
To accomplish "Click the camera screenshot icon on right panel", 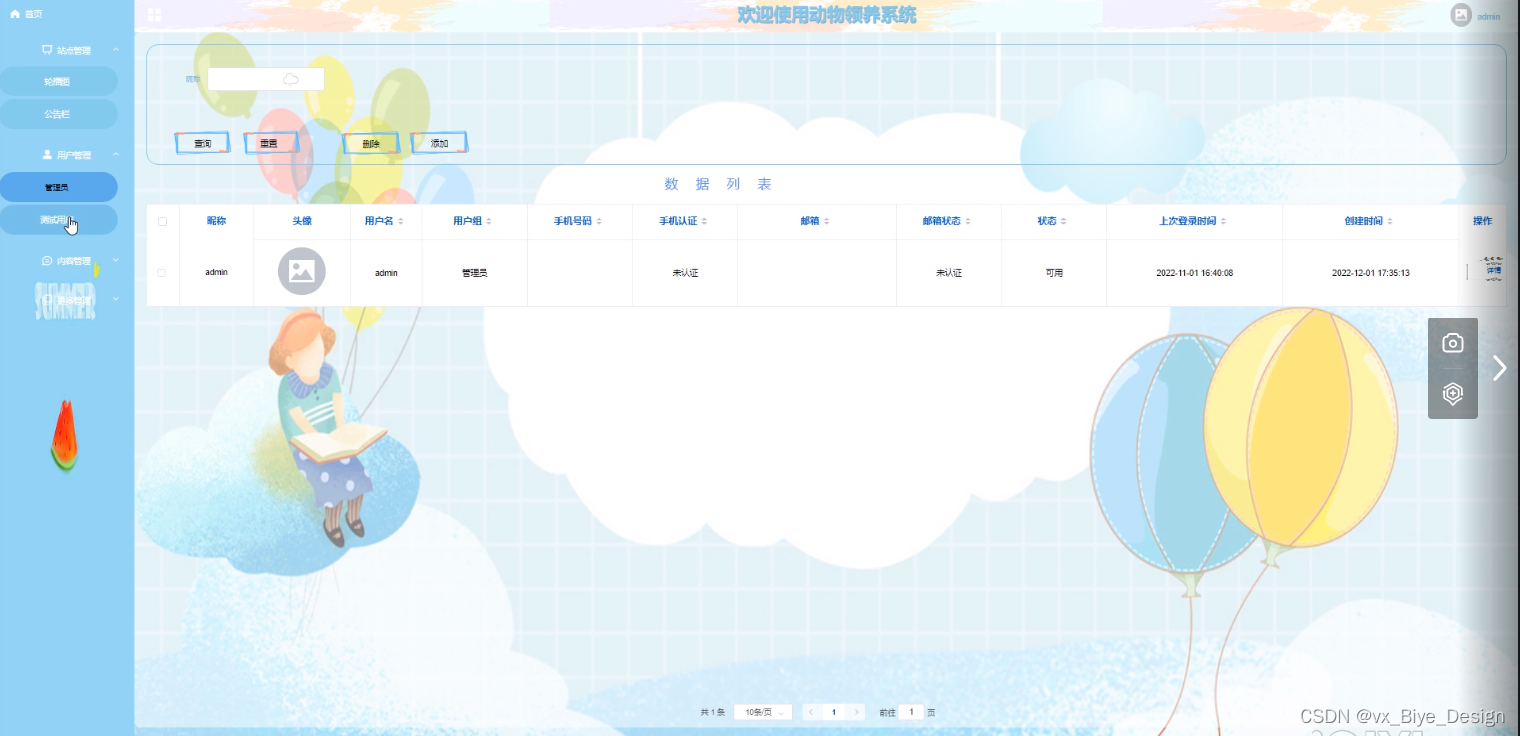I will 1453,343.
